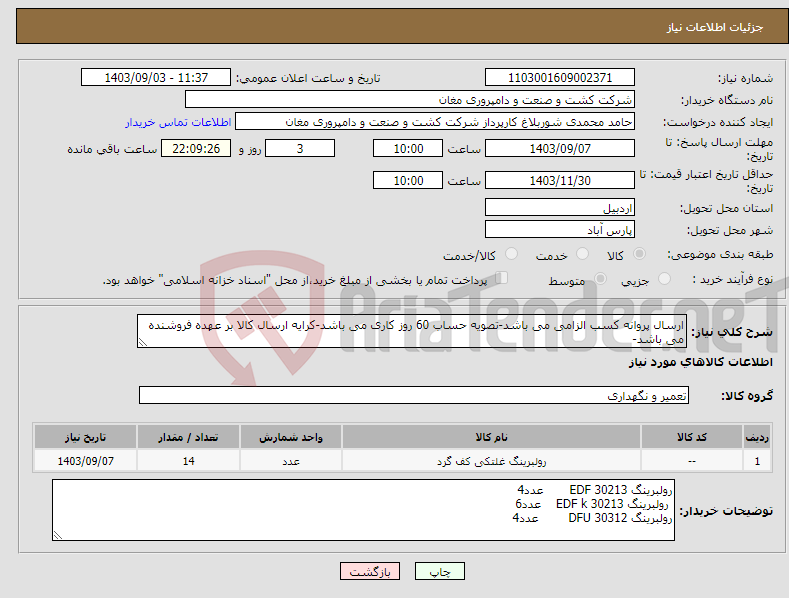Select the کالا radio button
Viewport: 789px width, 598px height.
click(x=639, y=254)
